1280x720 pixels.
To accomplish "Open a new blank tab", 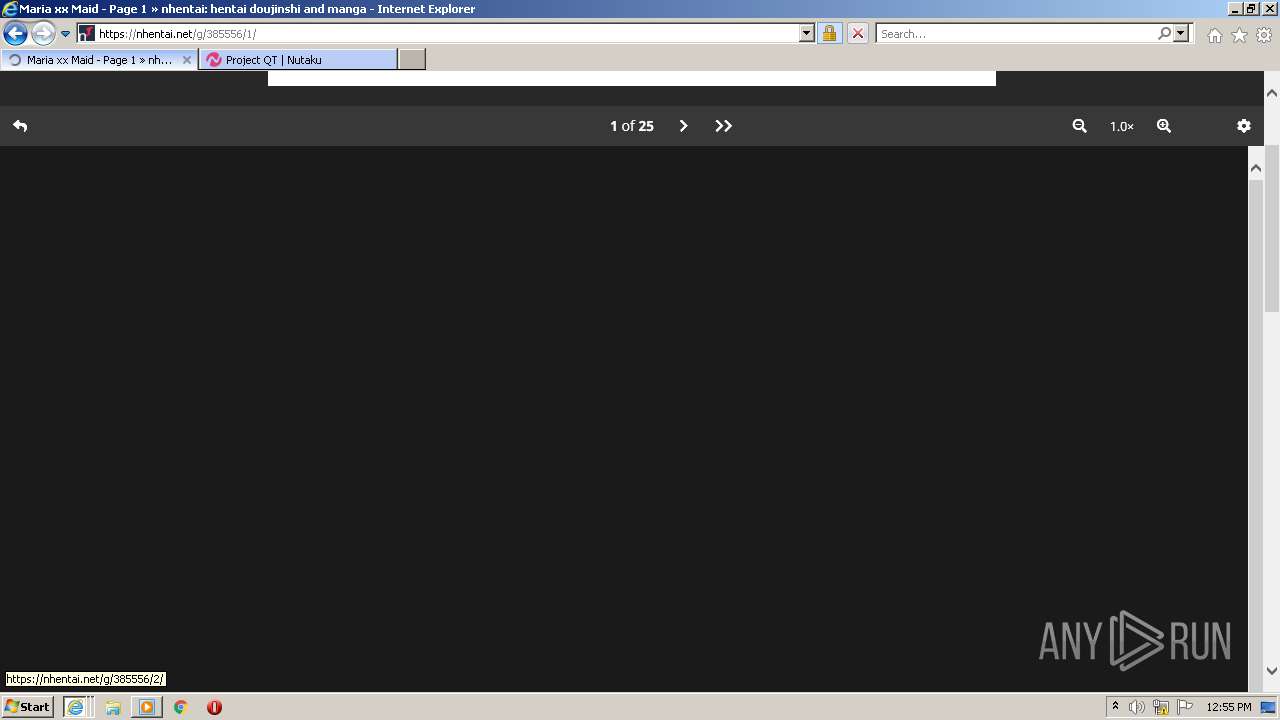I will (x=412, y=60).
